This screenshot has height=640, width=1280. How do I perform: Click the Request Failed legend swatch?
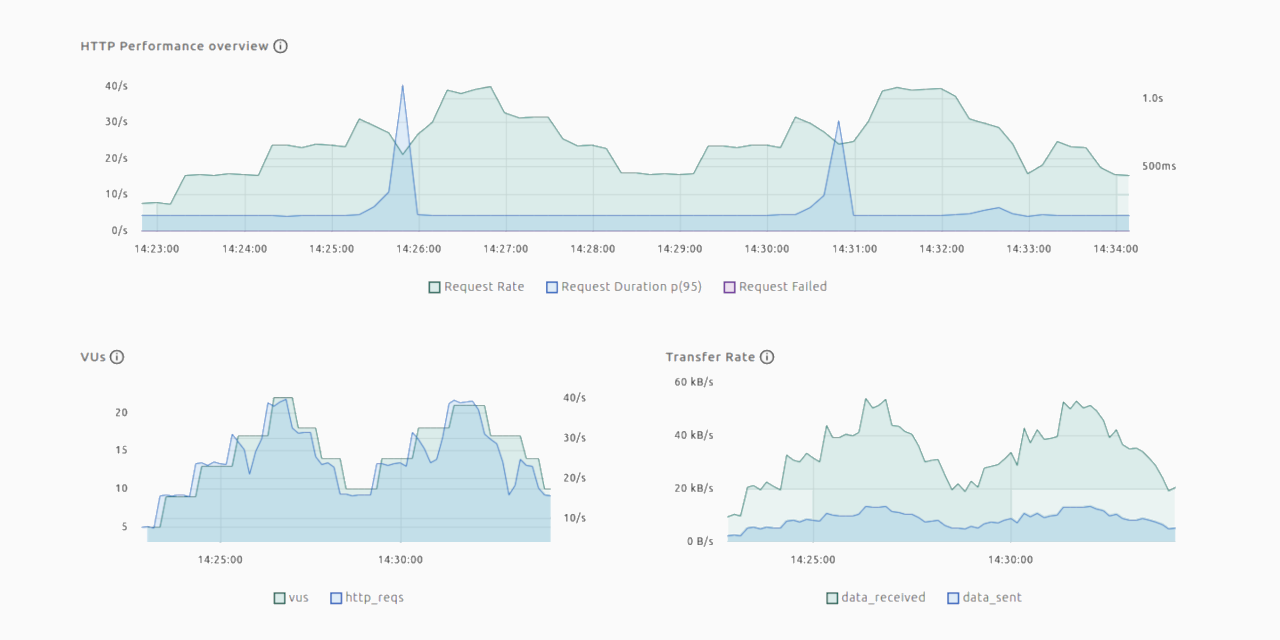click(x=729, y=287)
